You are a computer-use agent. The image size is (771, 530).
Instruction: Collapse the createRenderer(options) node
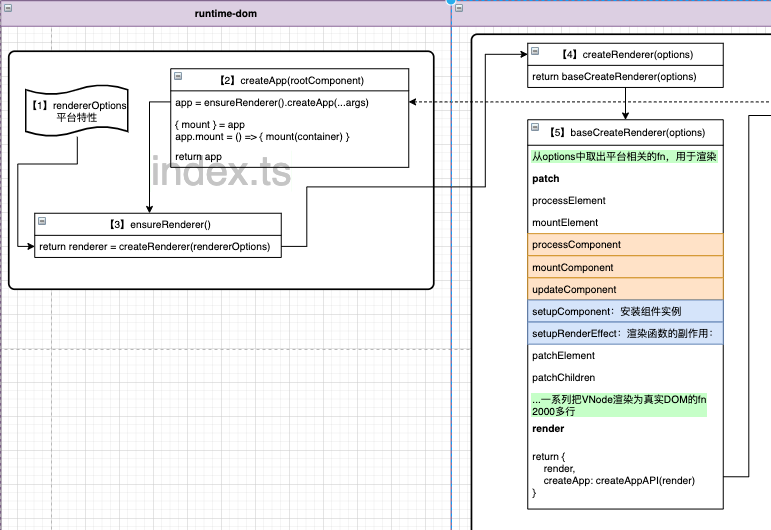(536, 51)
